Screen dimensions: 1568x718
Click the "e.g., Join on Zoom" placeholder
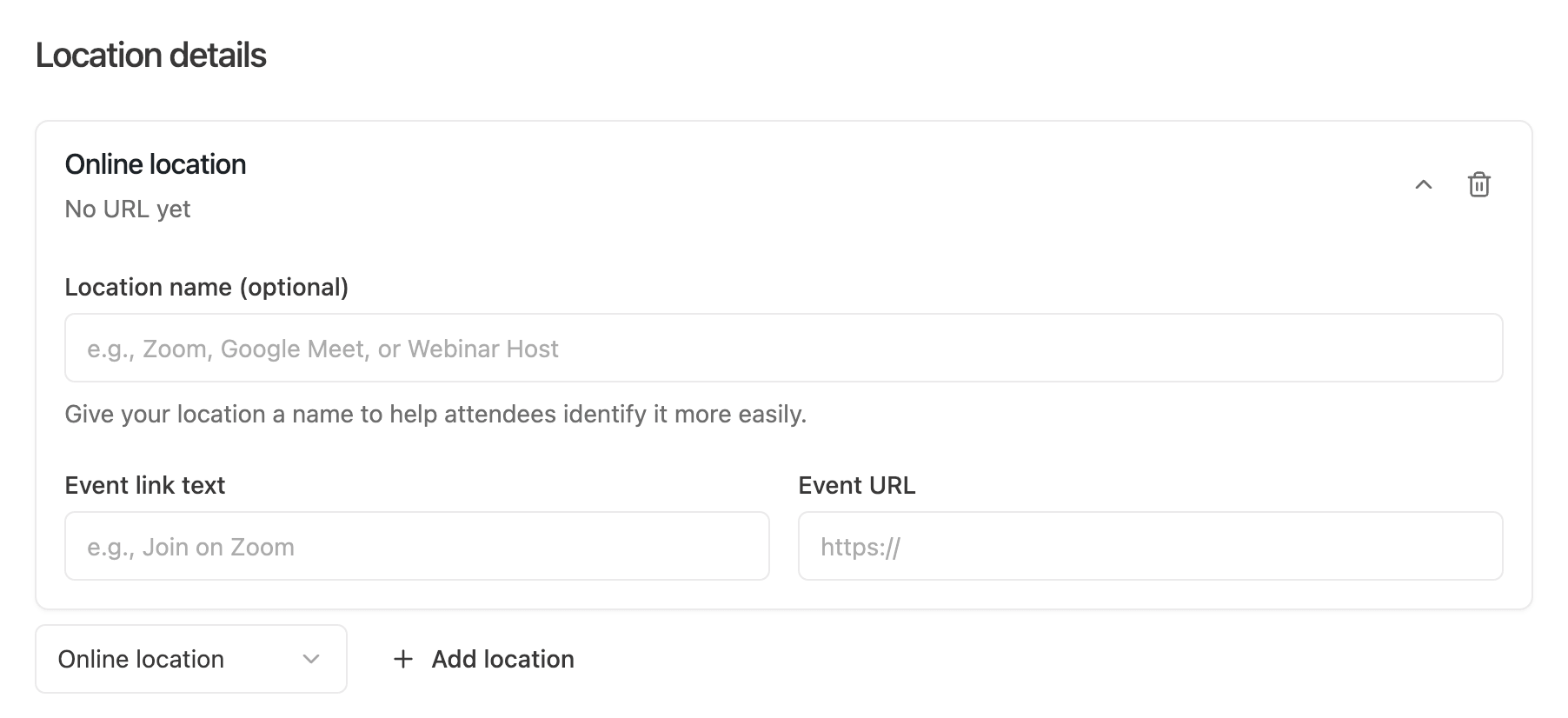190,547
